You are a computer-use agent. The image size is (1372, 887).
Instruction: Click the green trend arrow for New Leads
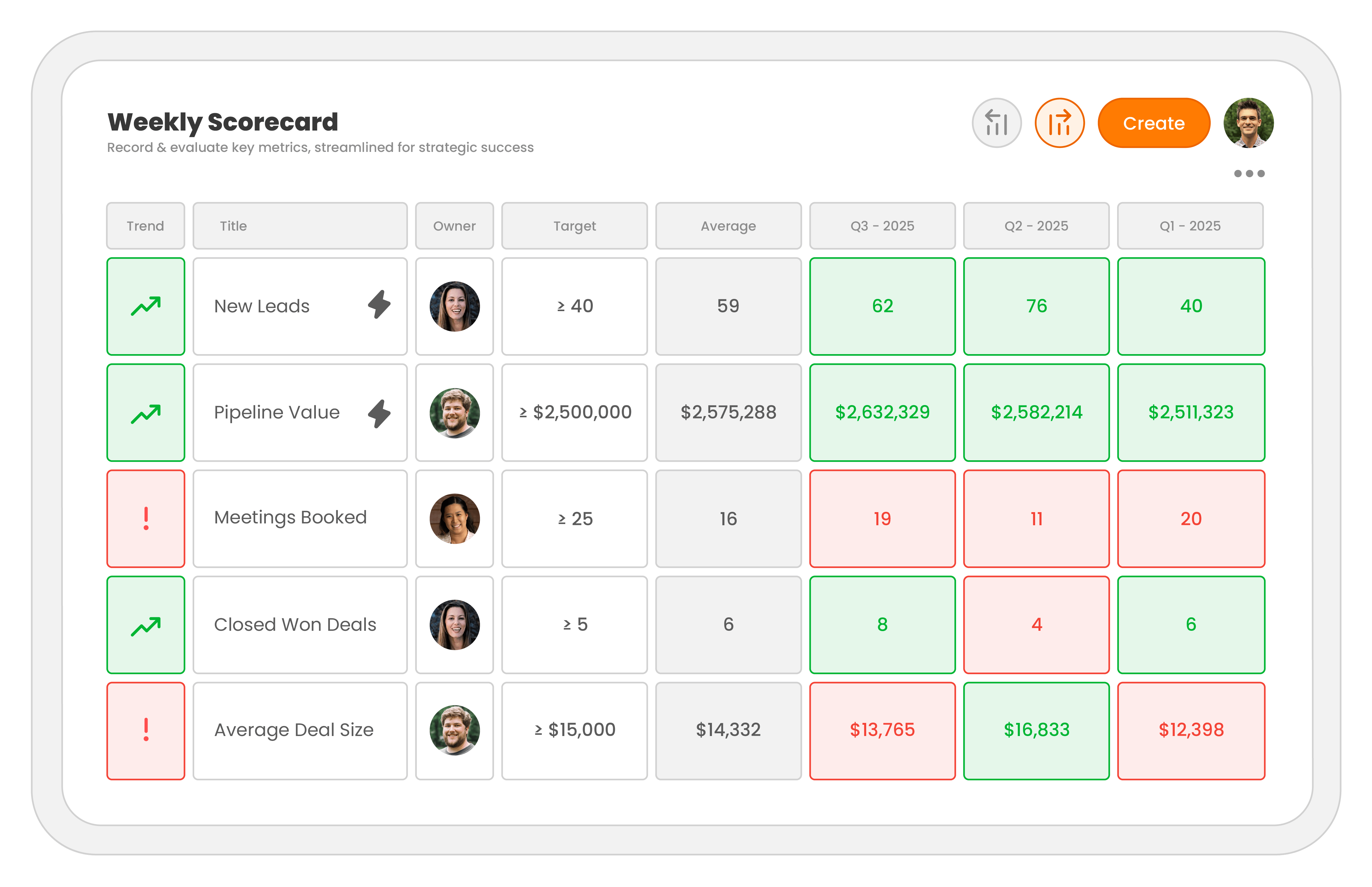(146, 306)
